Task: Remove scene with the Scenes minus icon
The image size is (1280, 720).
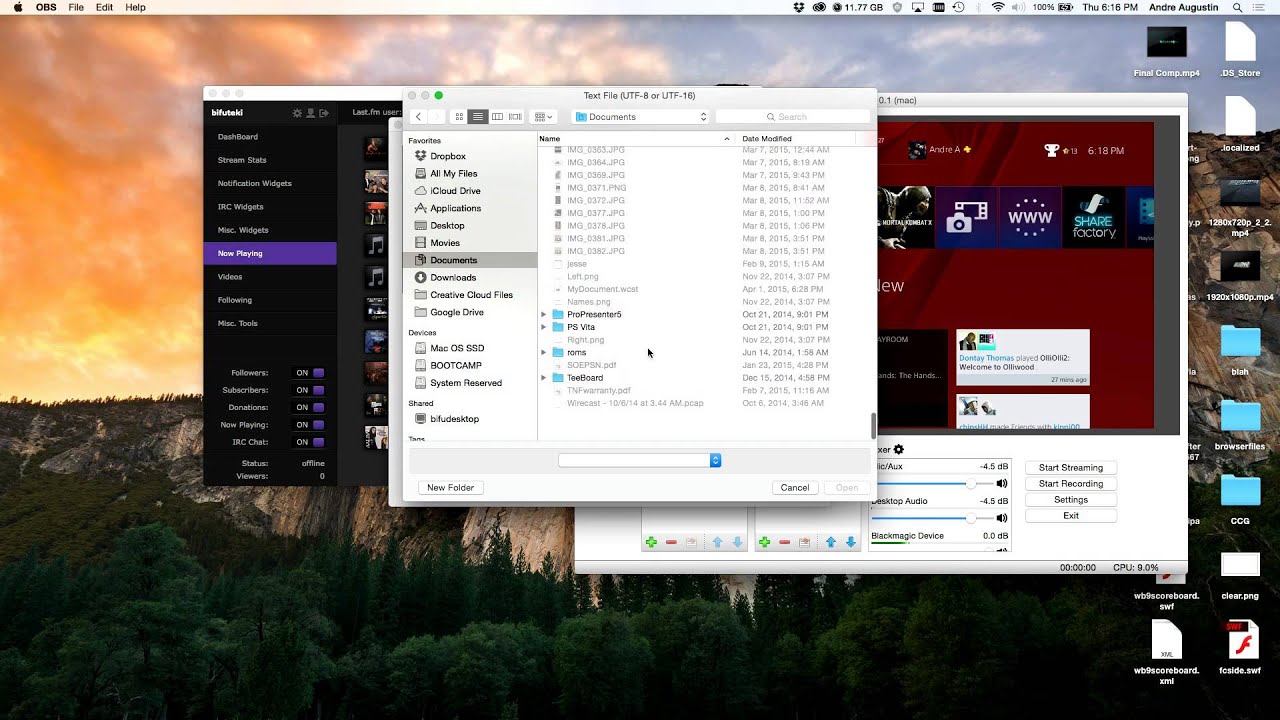Action: click(x=671, y=542)
